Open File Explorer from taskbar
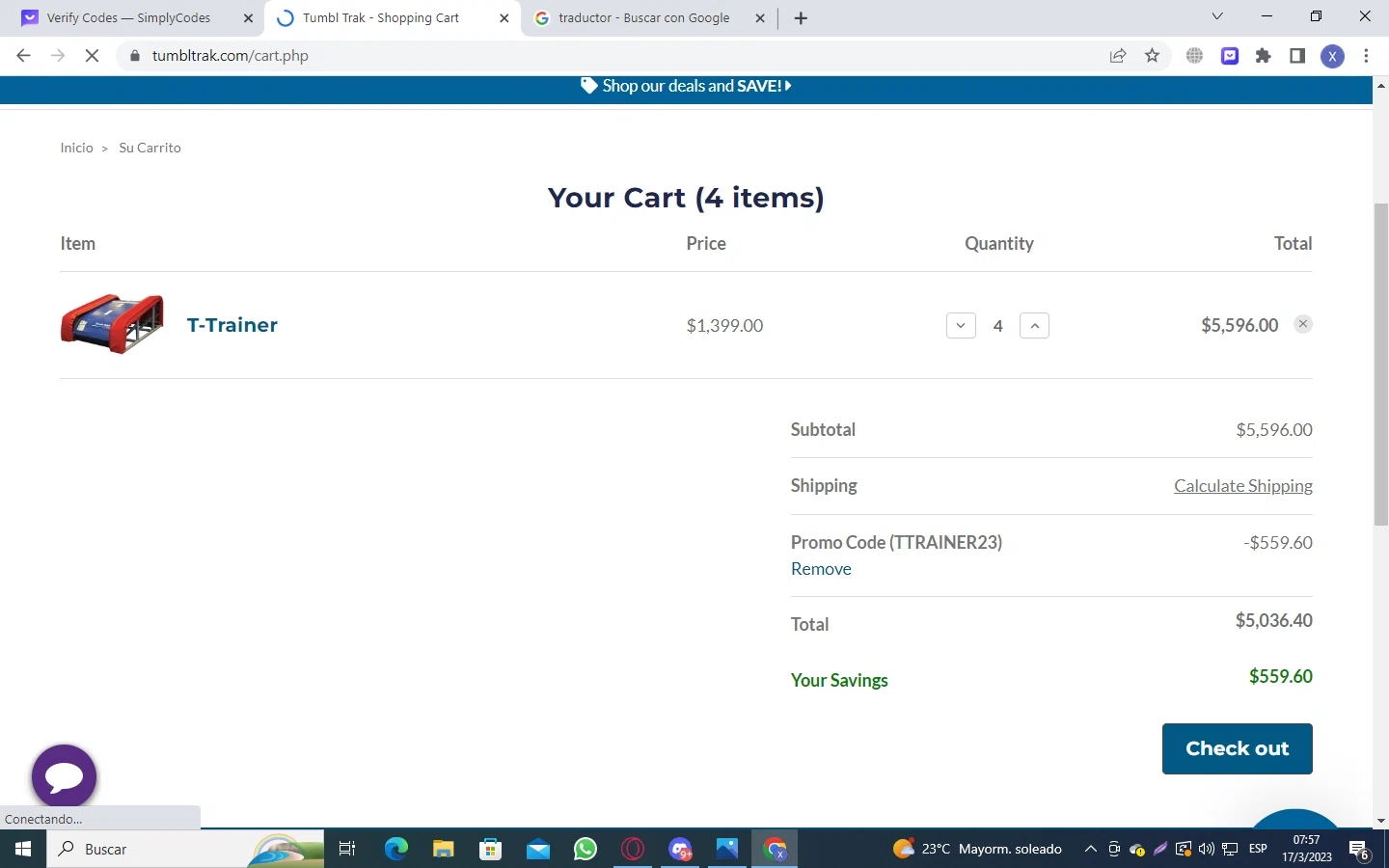Image resolution: width=1389 pixels, height=868 pixels. (x=444, y=849)
